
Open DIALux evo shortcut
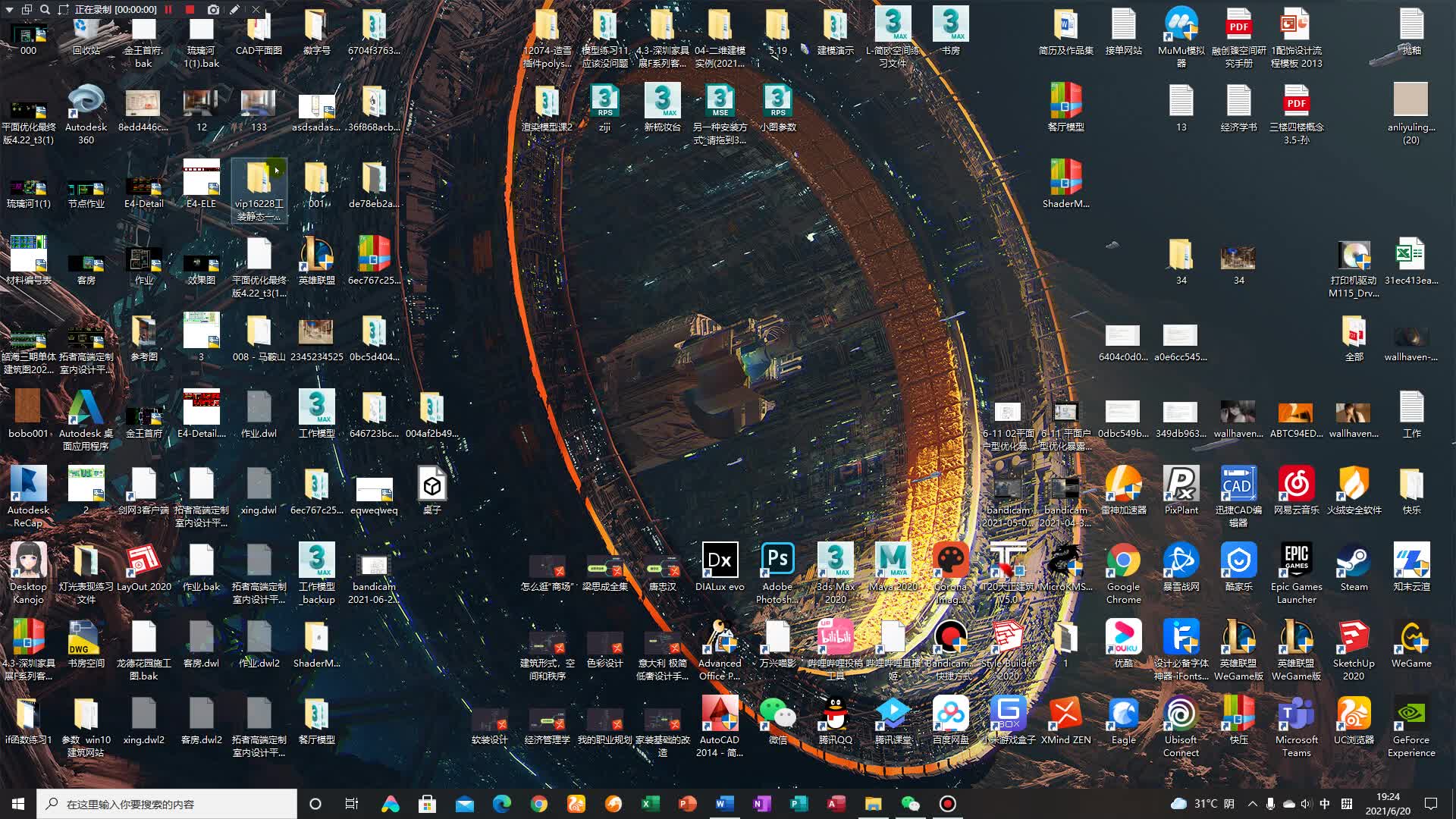click(x=720, y=567)
